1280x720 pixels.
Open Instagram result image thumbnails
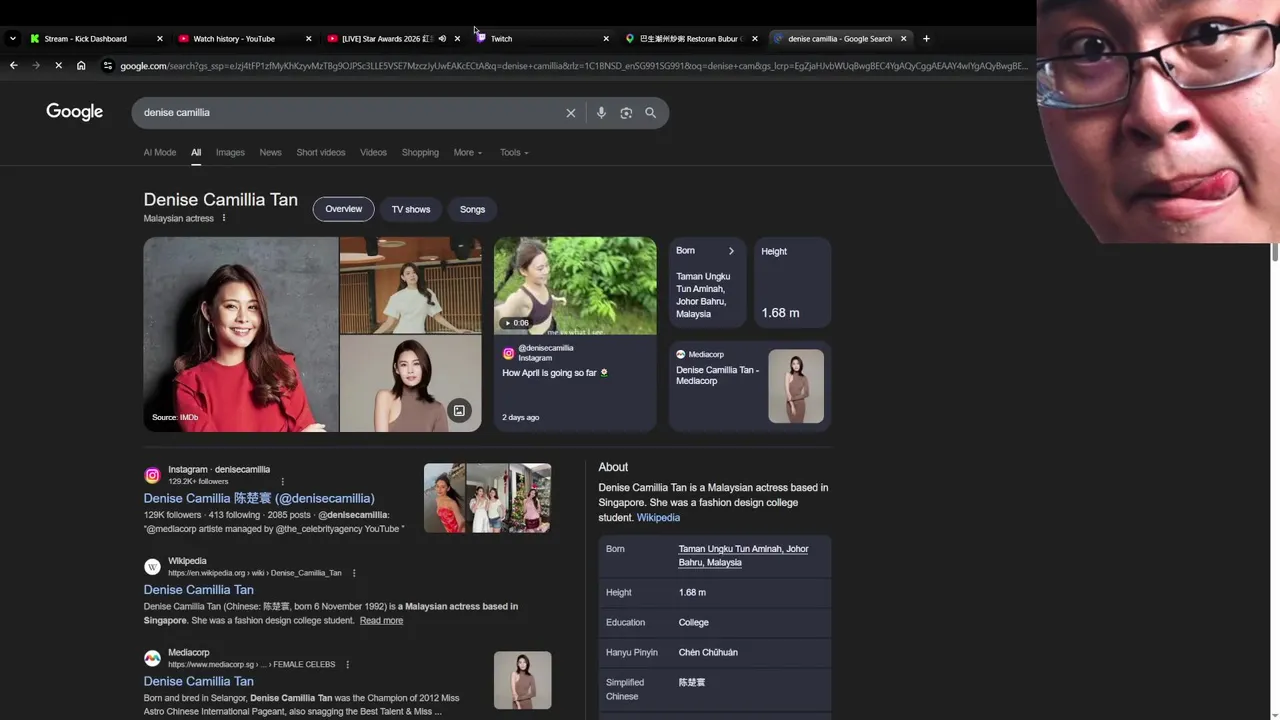click(x=487, y=498)
